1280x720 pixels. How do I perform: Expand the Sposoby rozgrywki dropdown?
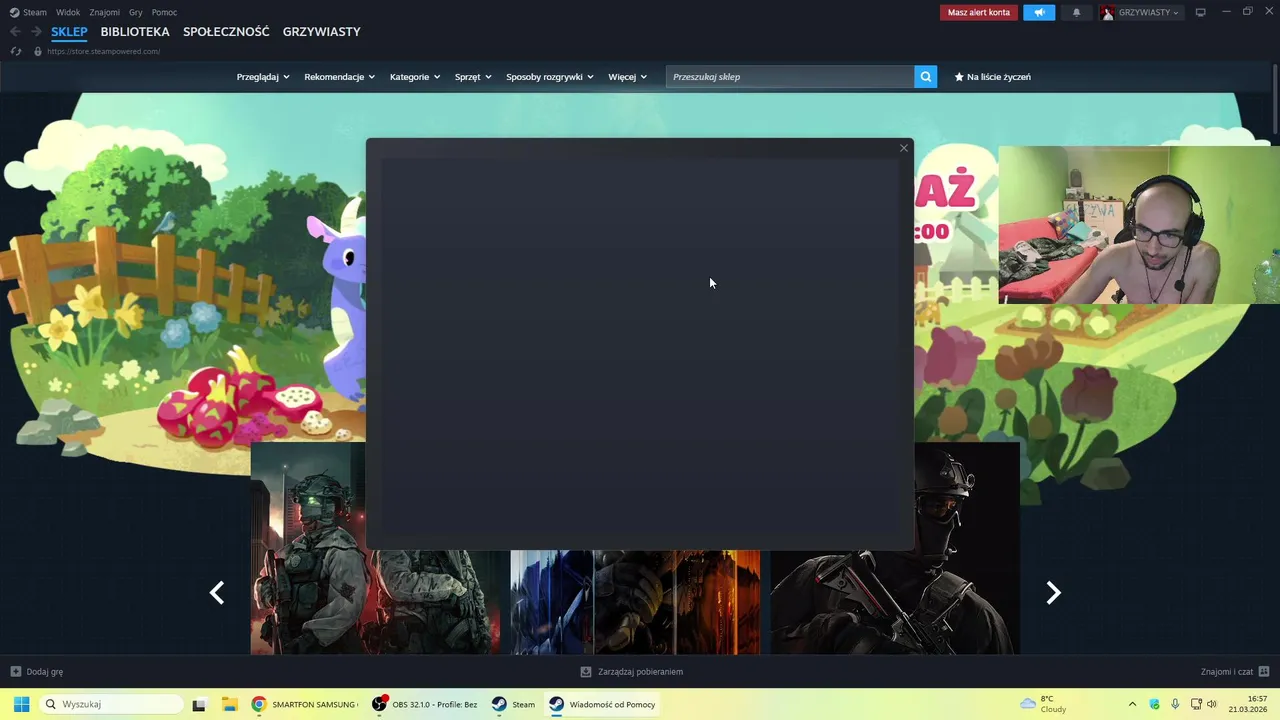pos(550,76)
